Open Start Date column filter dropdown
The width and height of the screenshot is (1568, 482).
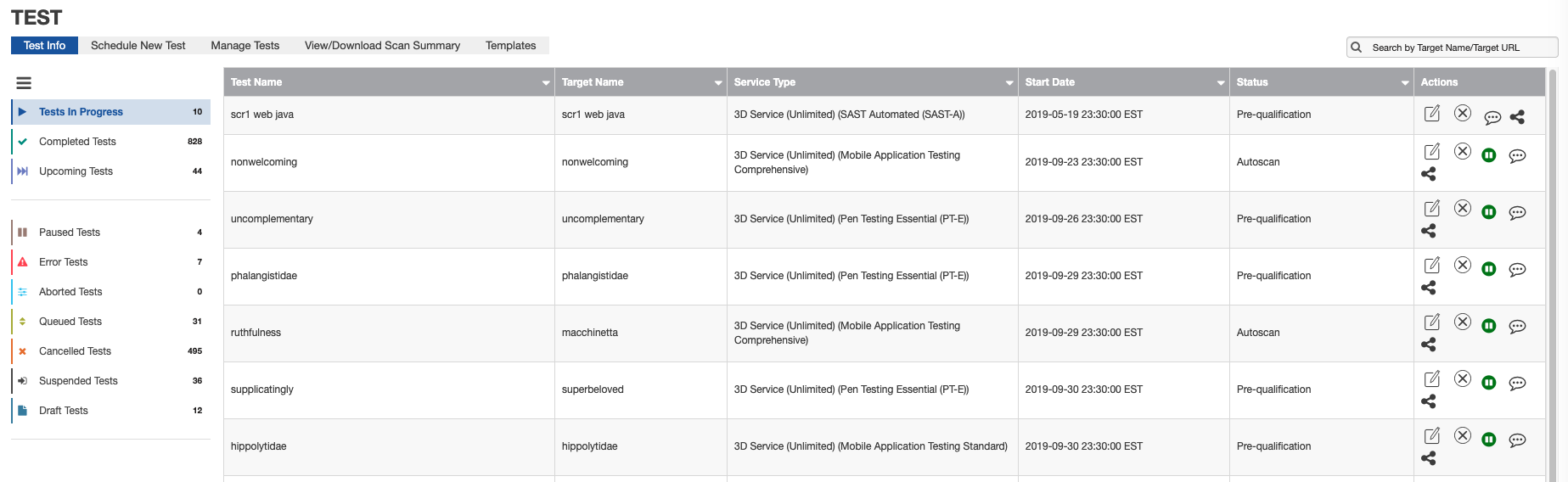pos(1221,83)
